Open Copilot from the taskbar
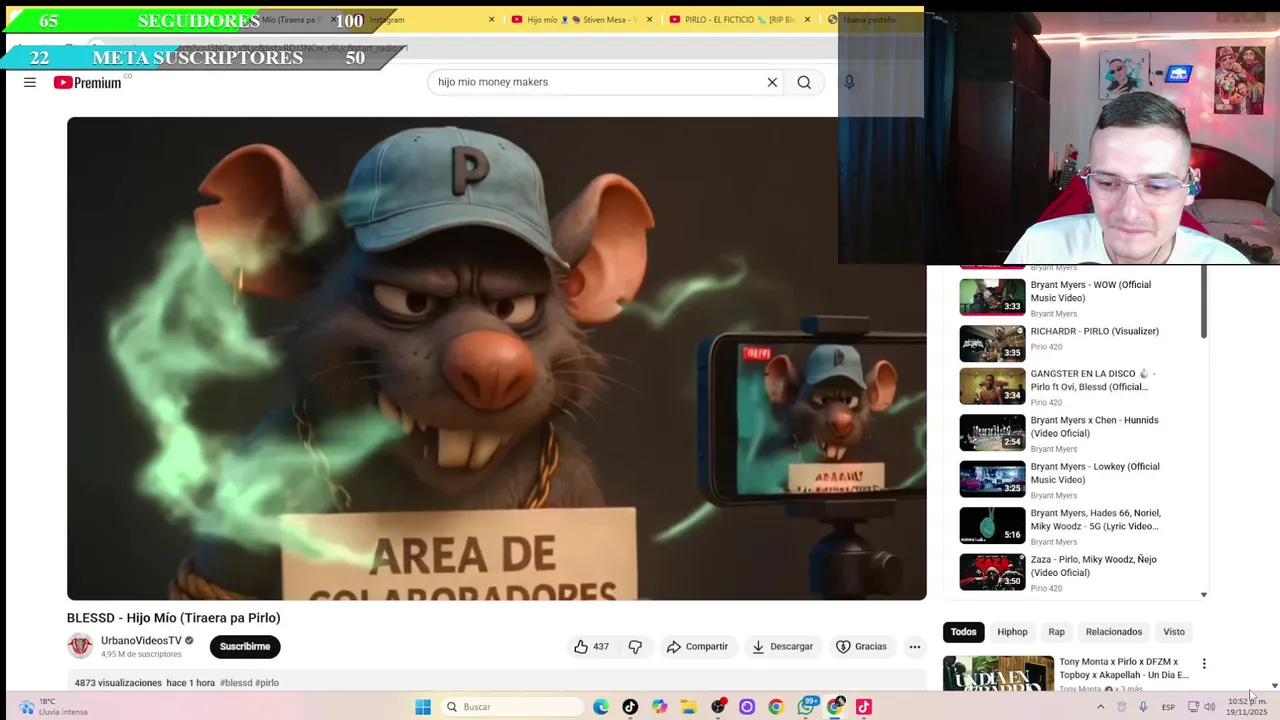This screenshot has width=1280, height=720. pyautogui.click(x=659, y=707)
